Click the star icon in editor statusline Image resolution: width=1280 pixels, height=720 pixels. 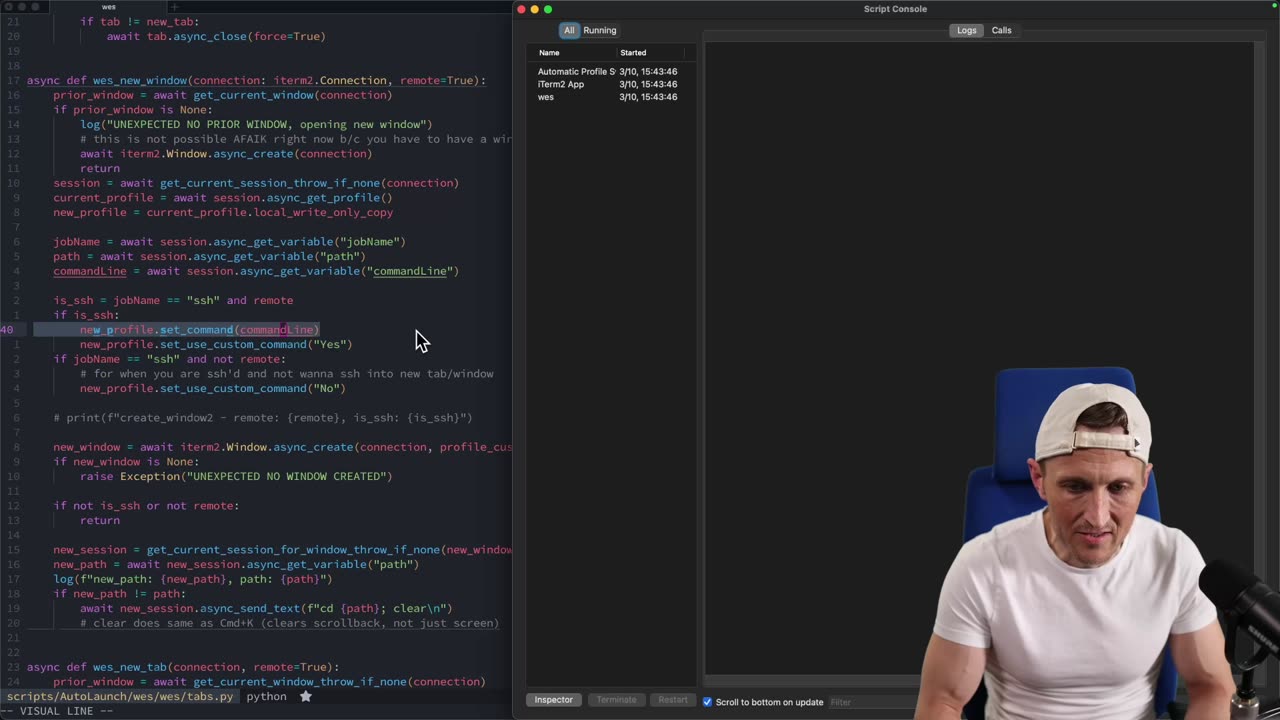306,696
